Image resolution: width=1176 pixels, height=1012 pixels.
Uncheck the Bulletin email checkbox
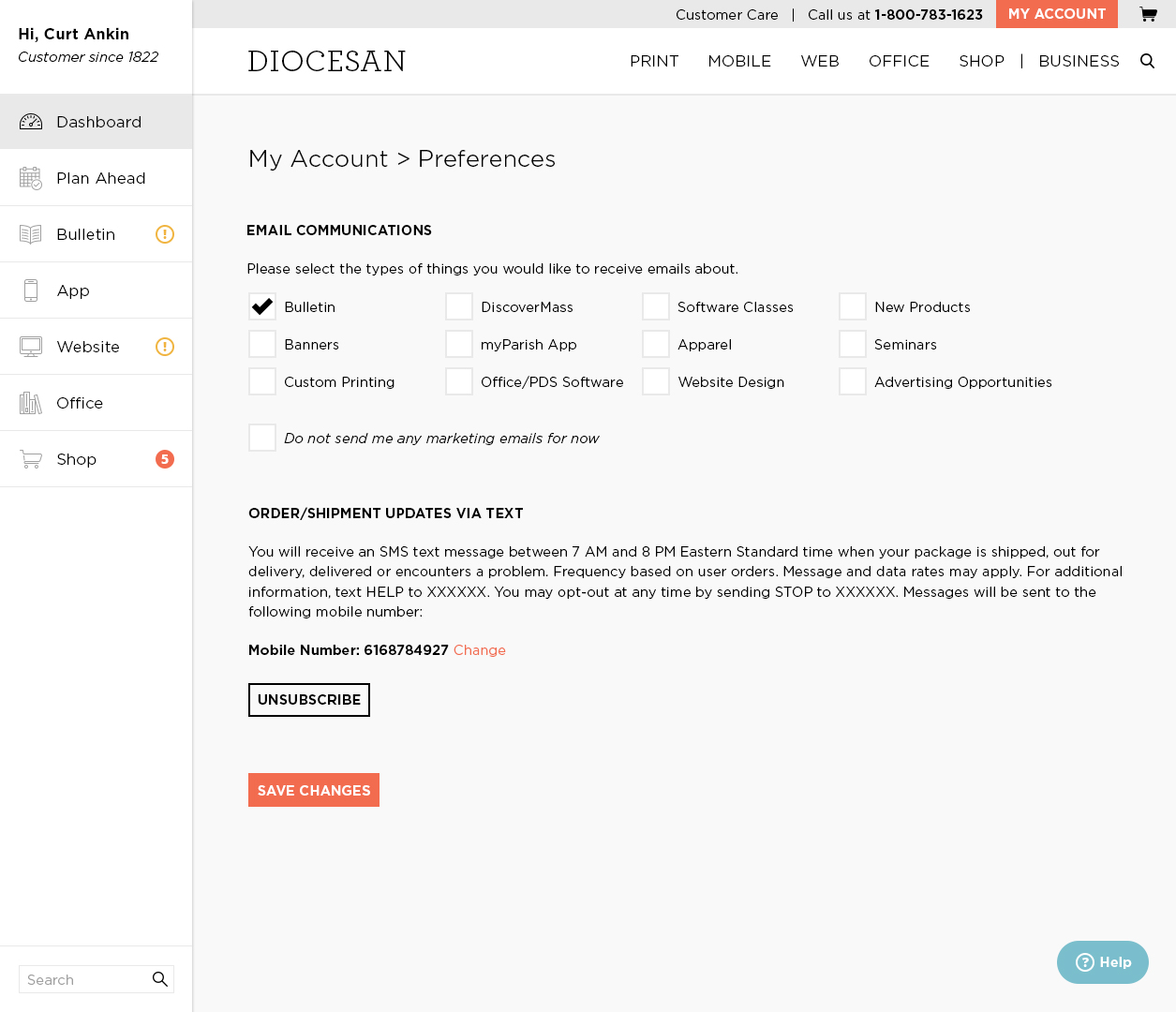(x=262, y=306)
